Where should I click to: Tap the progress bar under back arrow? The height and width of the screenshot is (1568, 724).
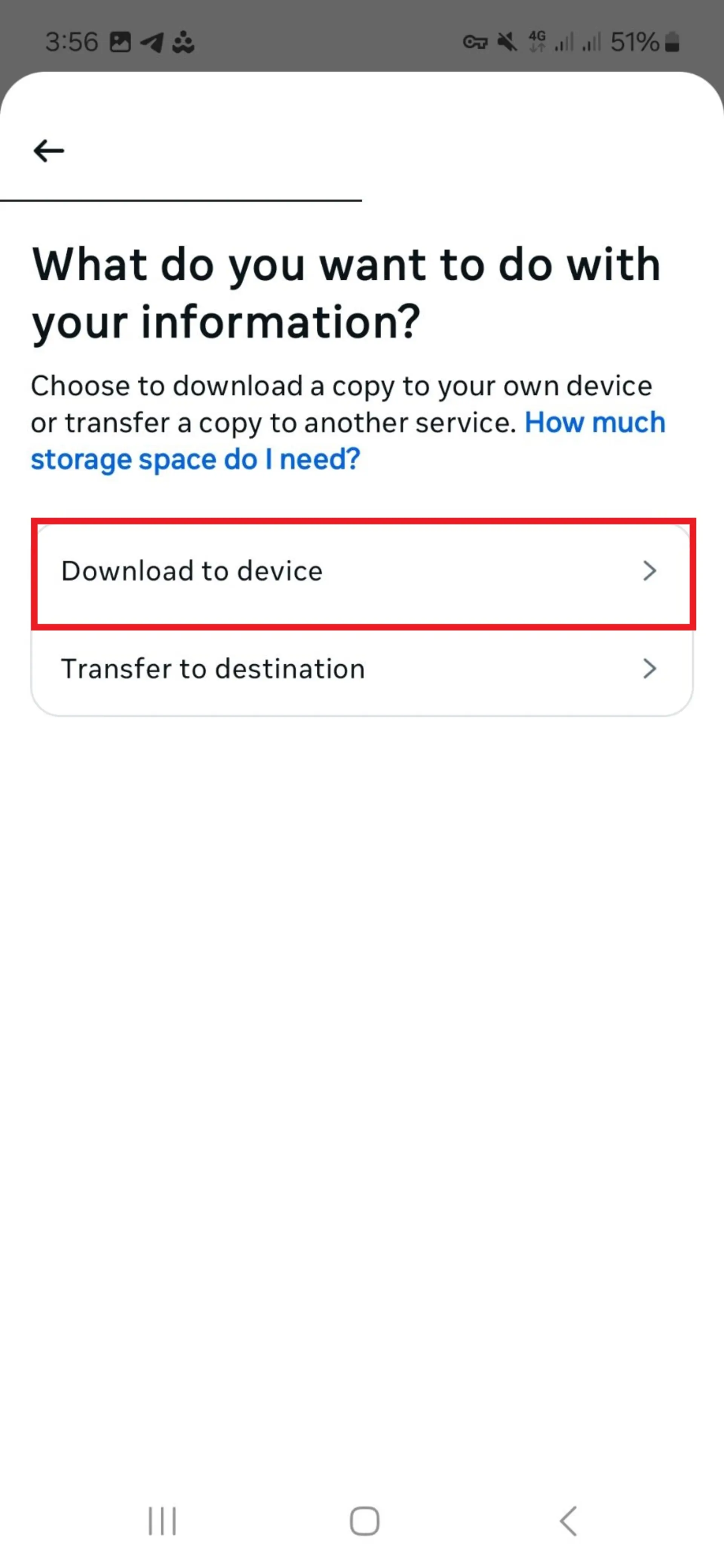coord(181,200)
